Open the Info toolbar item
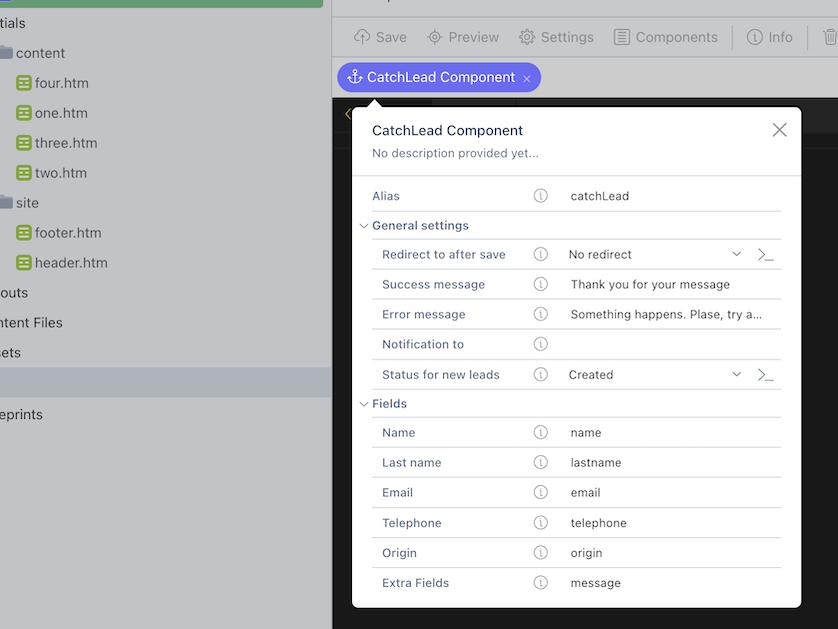This screenshot has width=838, height=629. 770,37
